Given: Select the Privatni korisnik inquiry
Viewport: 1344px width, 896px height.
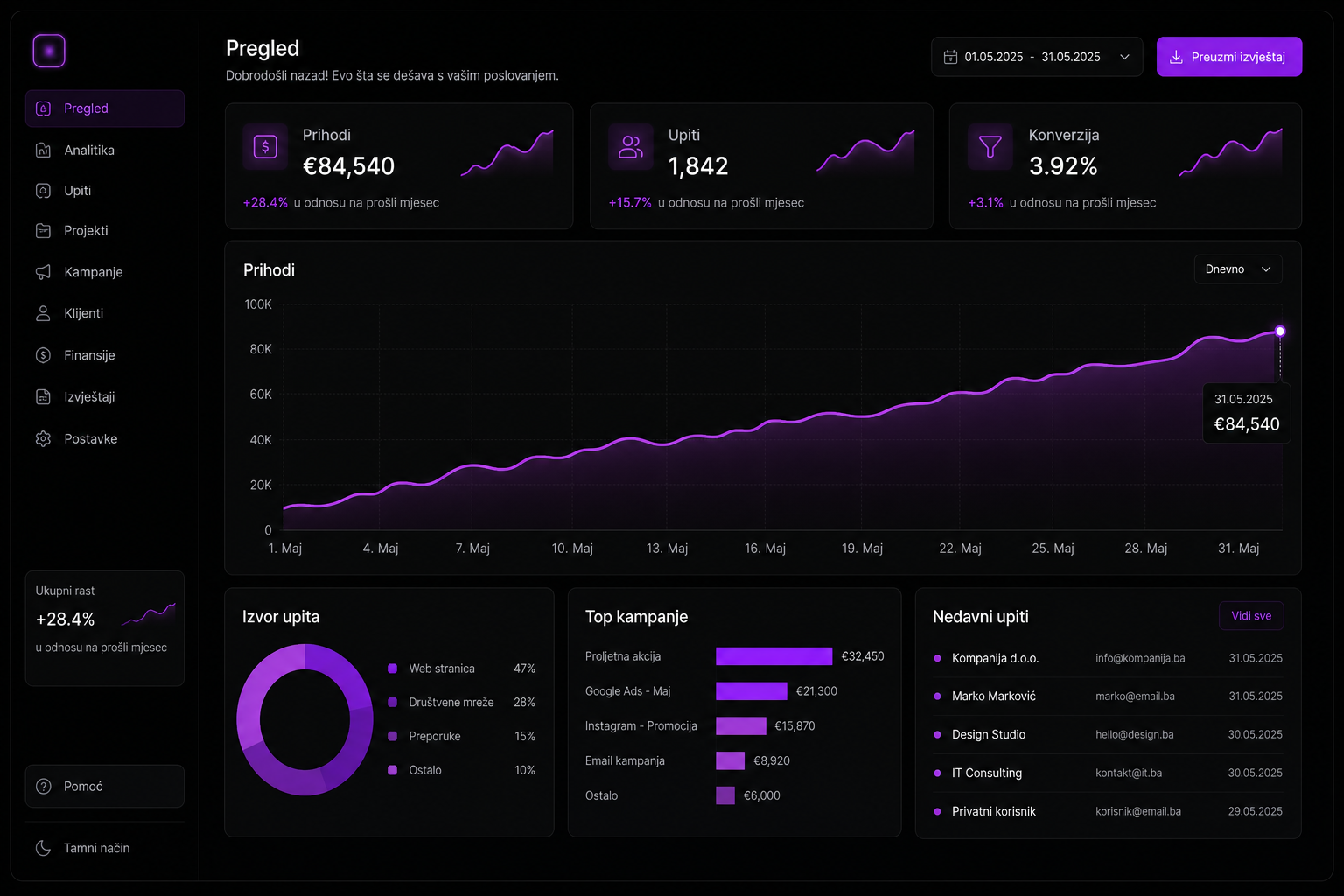Looking at the screenshot, I should pos(1108,811).
